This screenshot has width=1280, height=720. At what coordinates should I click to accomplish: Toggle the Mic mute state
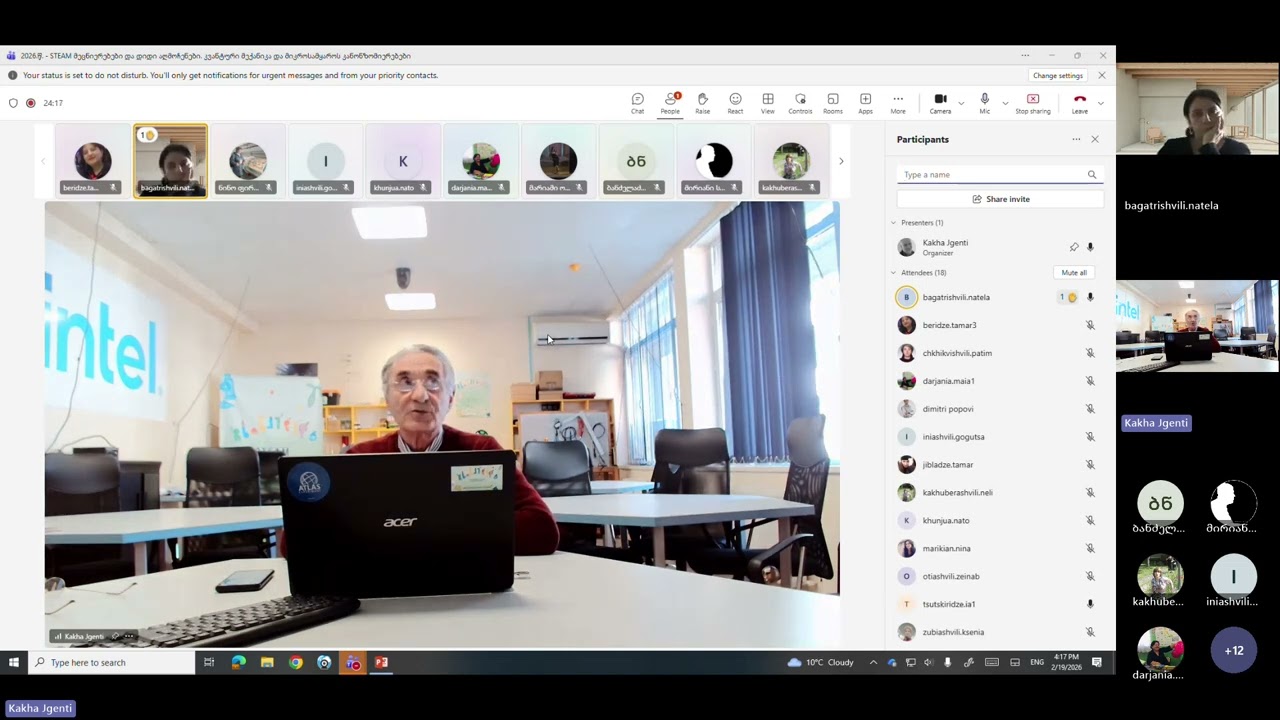[985, 103]
